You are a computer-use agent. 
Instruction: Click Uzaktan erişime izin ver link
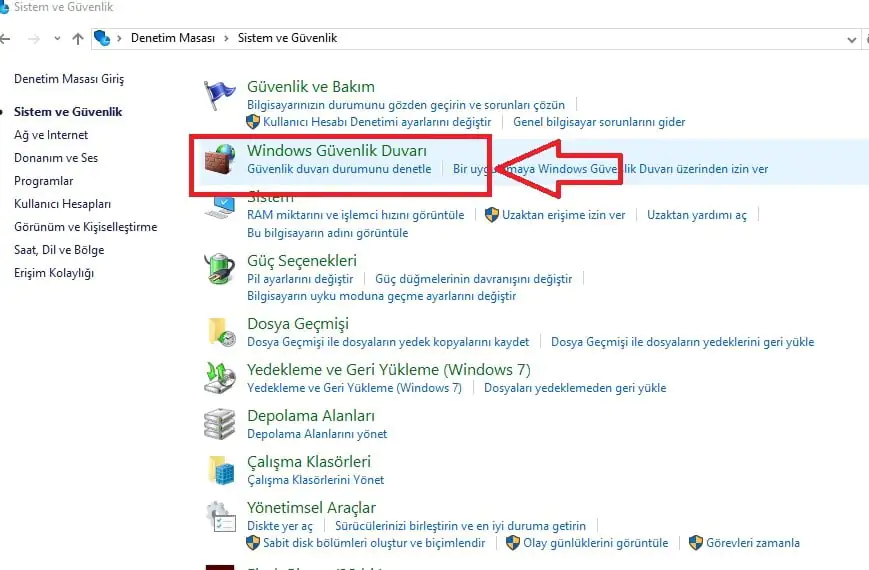tap(564, 215)
